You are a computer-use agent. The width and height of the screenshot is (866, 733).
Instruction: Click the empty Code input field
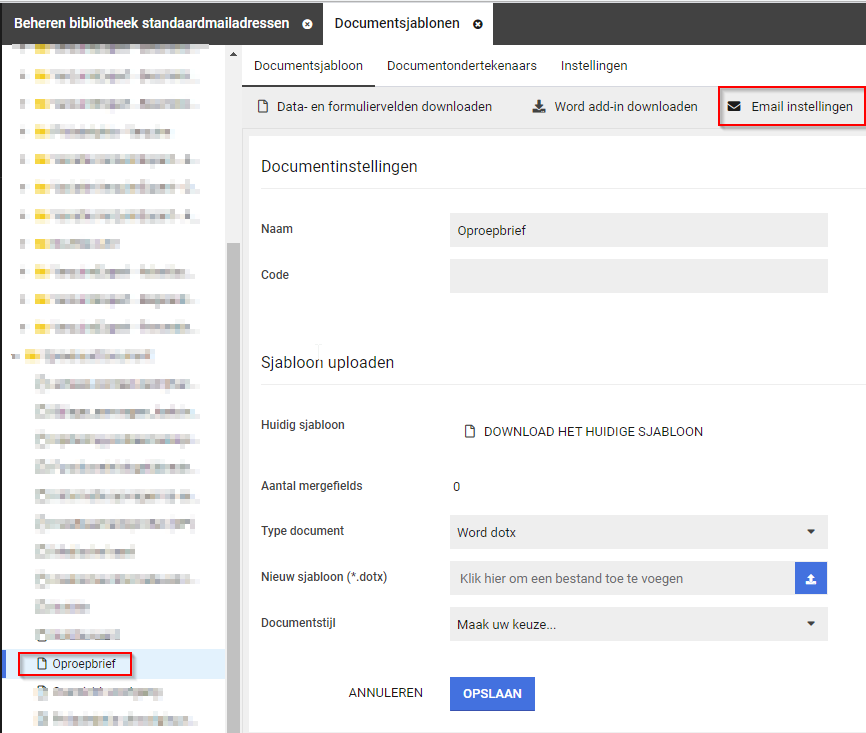point(638,276)
